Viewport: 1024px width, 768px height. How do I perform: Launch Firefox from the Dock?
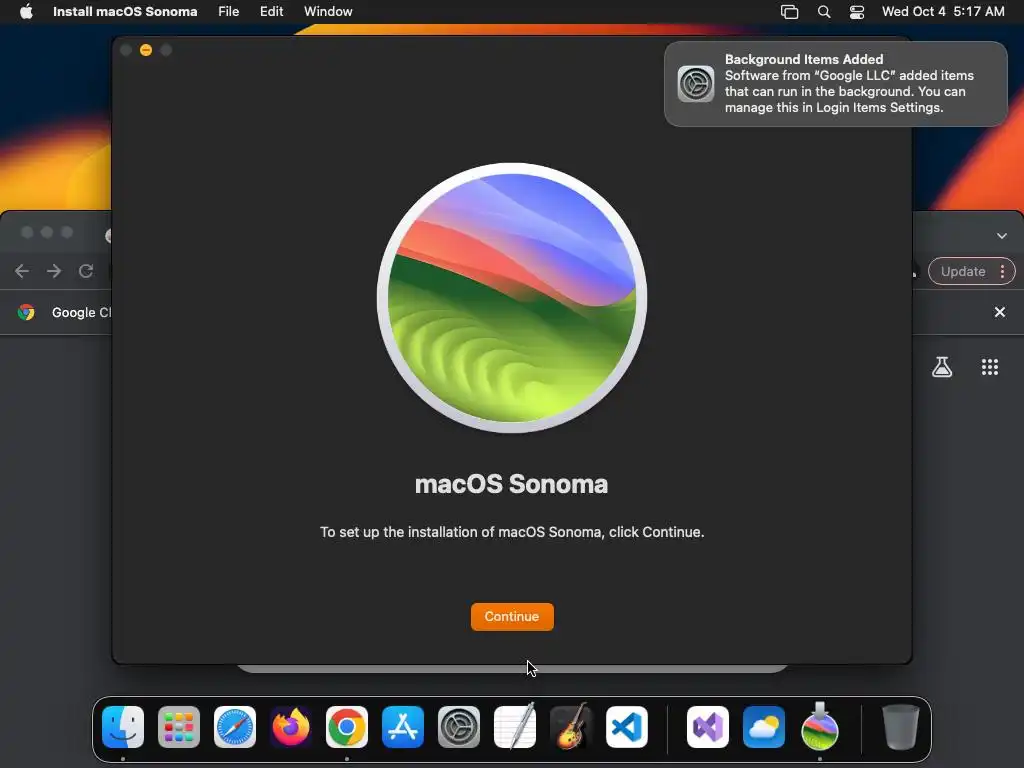click(291, 727)
